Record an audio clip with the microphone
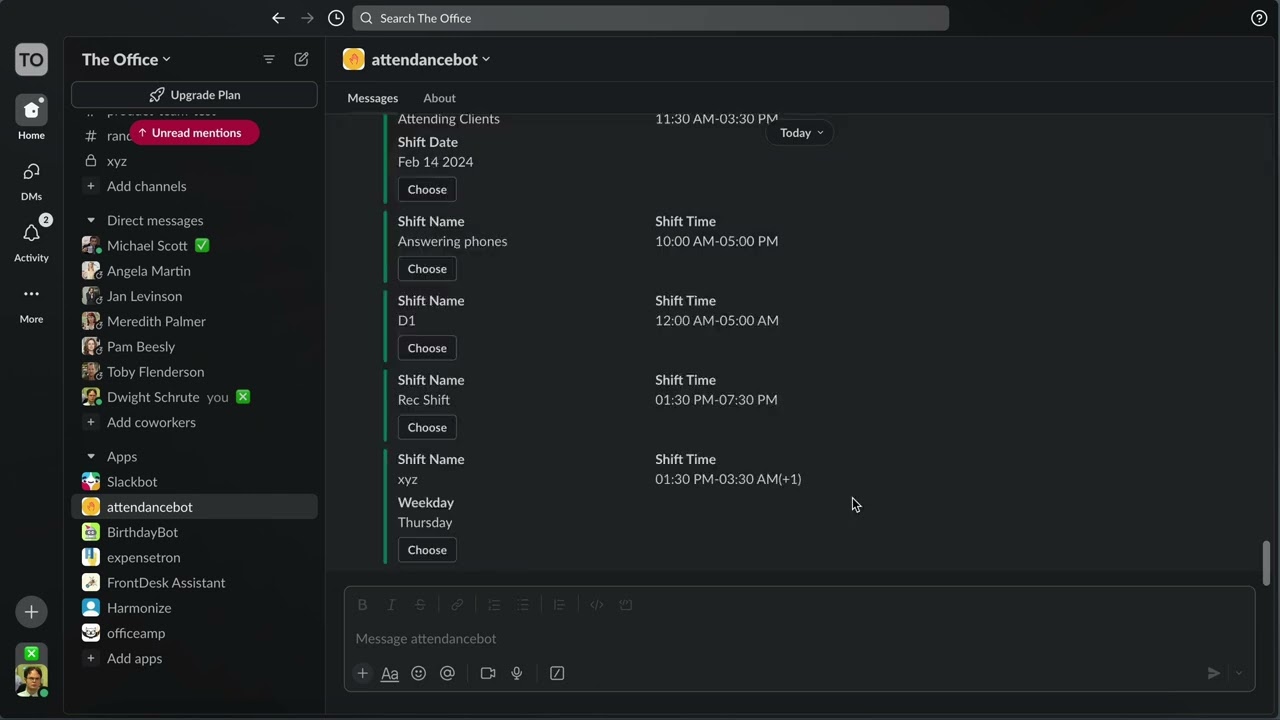This screenshot has width=1280, height=720. [x=517, y=673]
